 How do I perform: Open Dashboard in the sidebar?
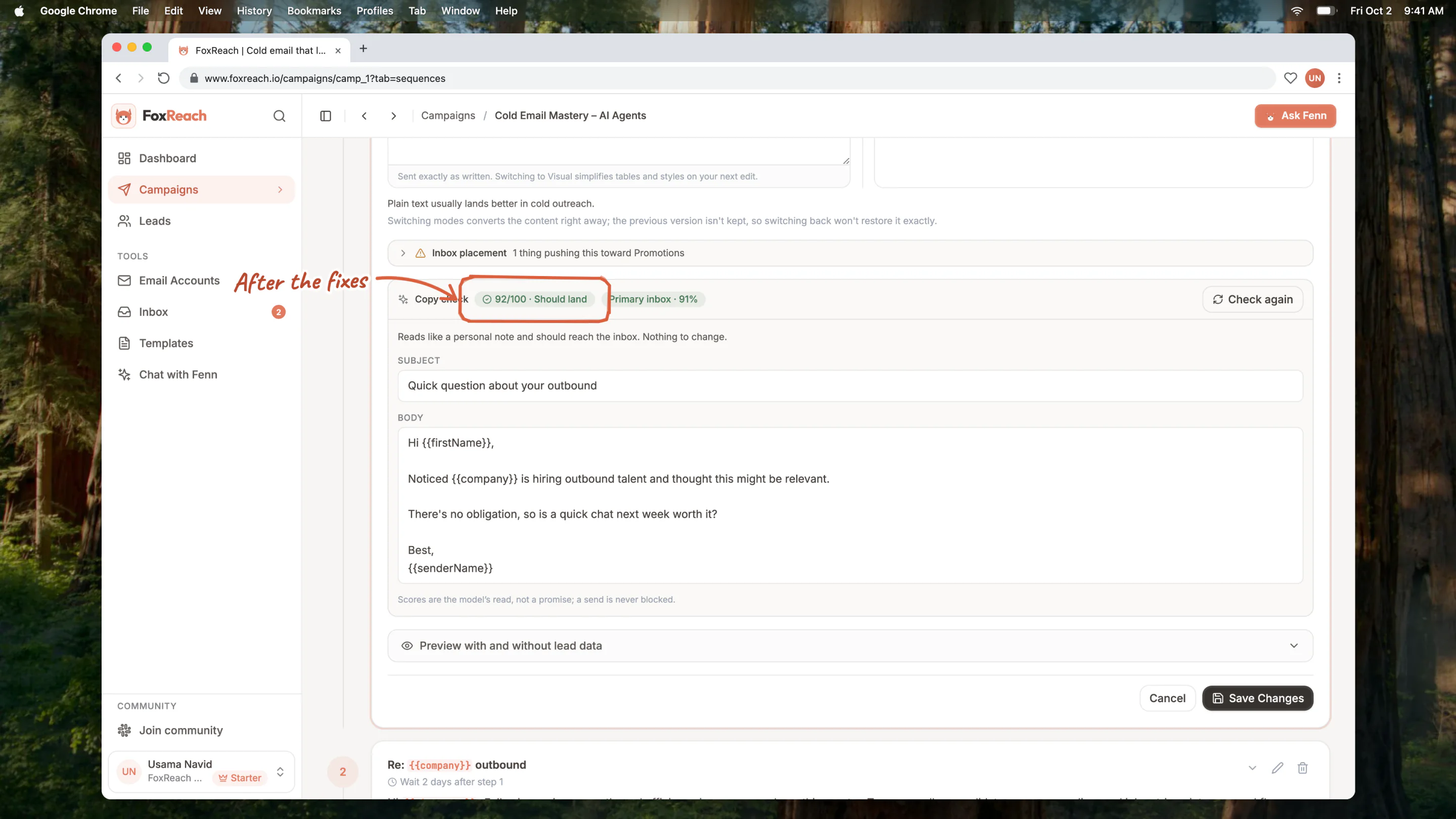201,158
